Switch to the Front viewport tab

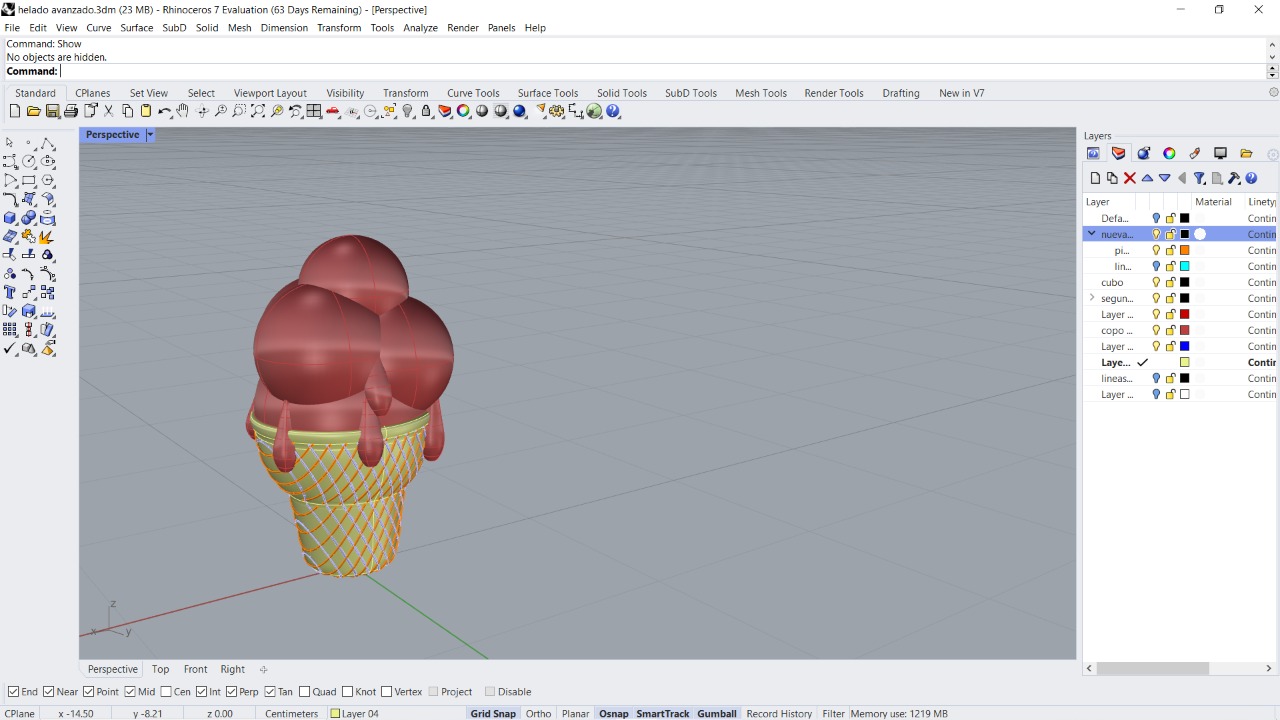(x=195, y=670)
